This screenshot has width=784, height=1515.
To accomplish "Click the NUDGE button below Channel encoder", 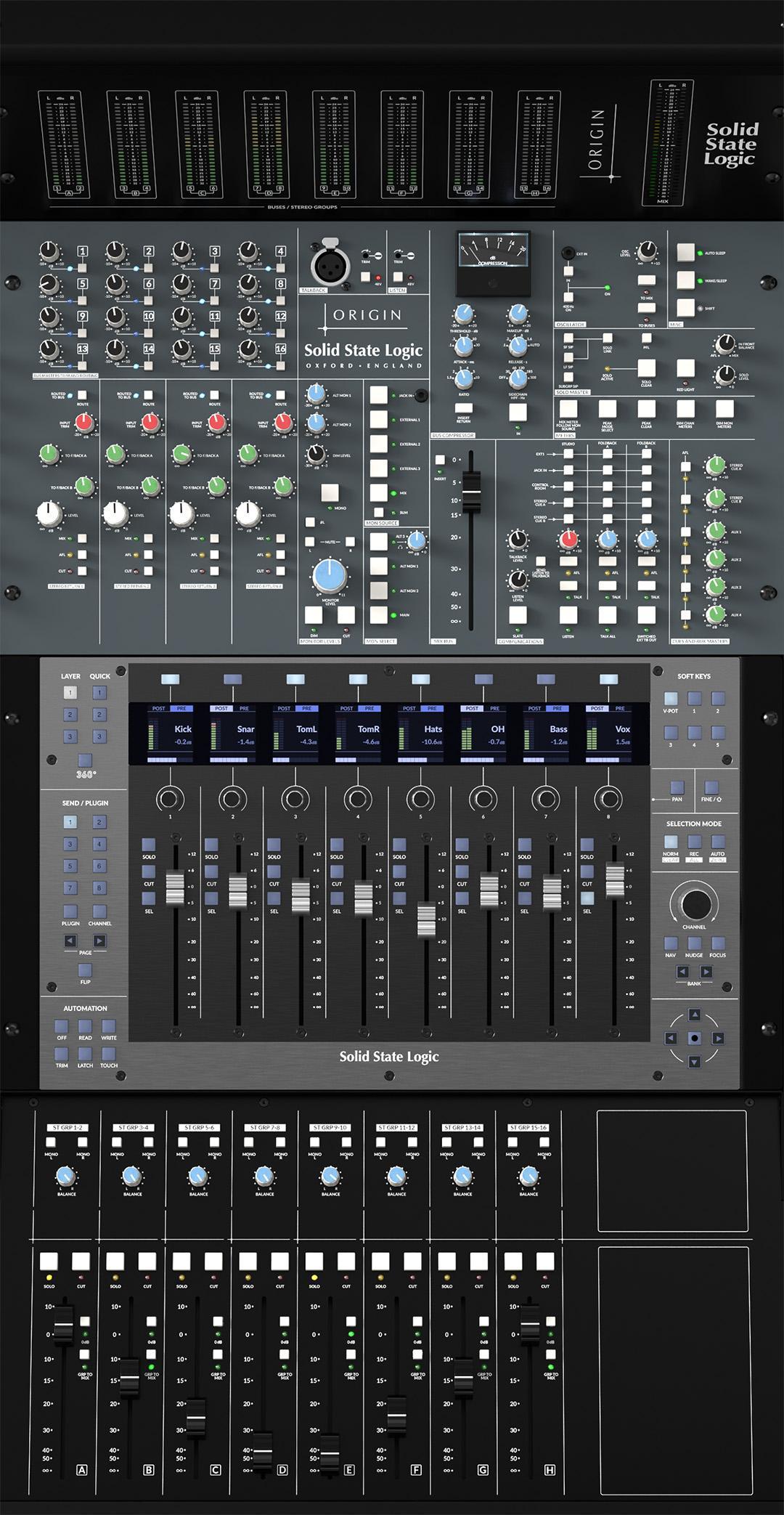I will [694, 943].
